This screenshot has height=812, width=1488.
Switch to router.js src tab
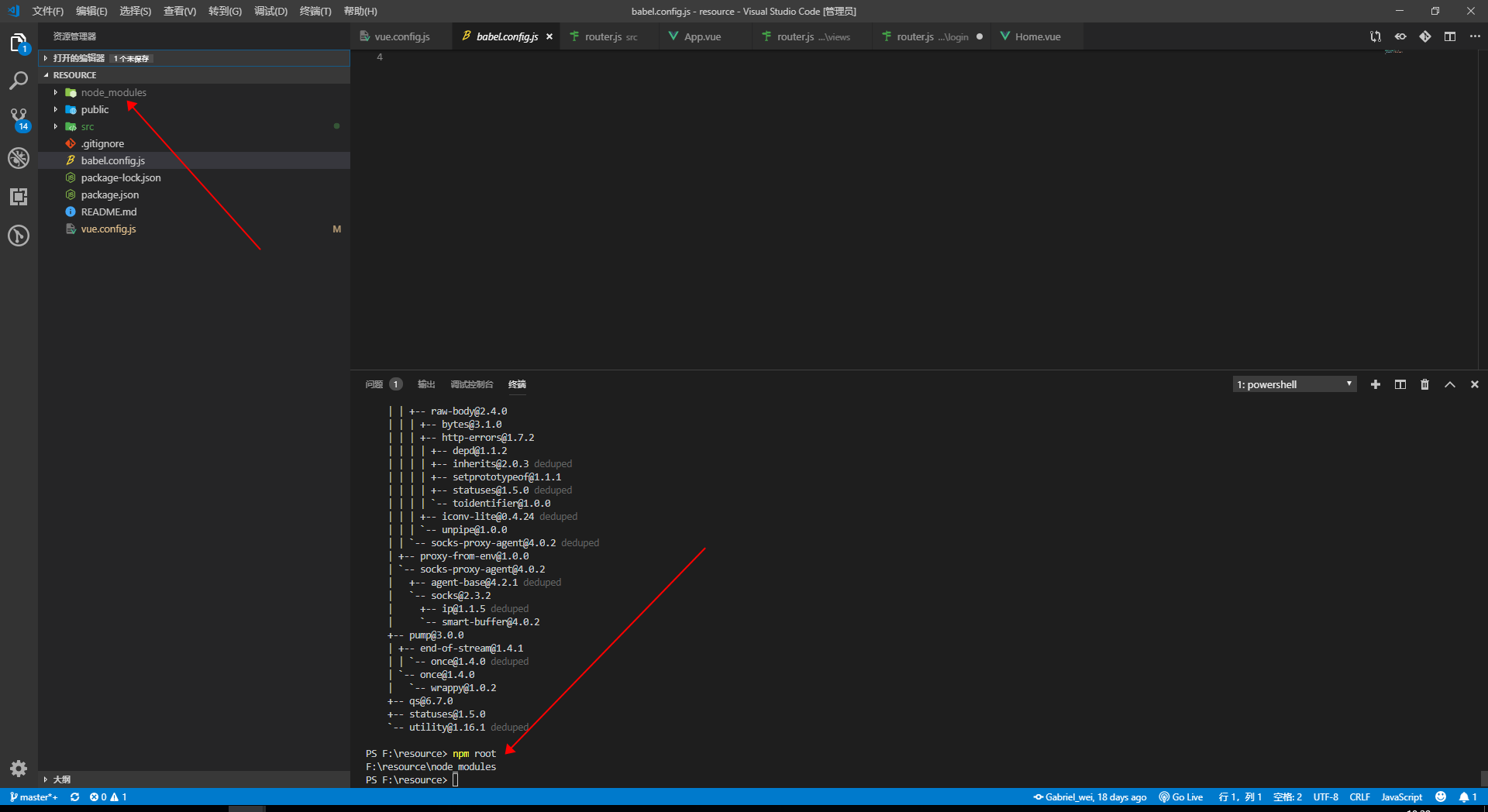(611, 36)
